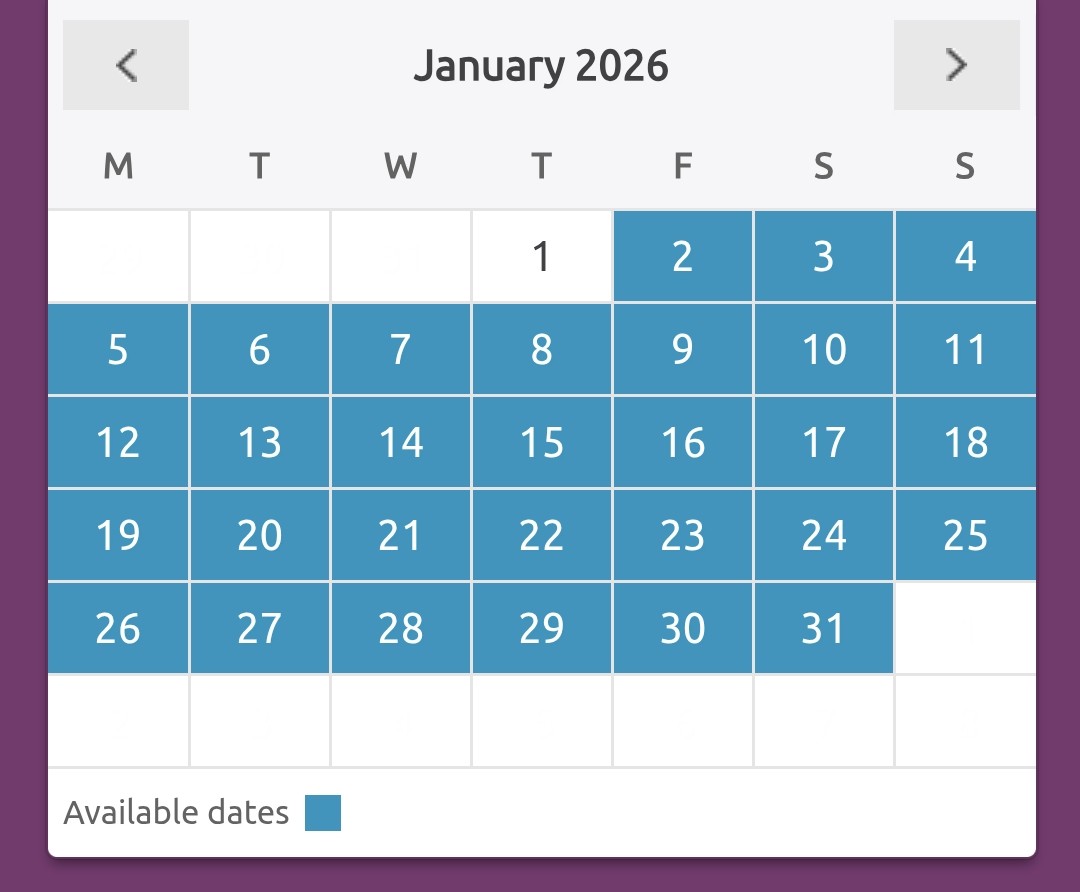
Task: Select Monday, January 5
Action: coord(118,350)
